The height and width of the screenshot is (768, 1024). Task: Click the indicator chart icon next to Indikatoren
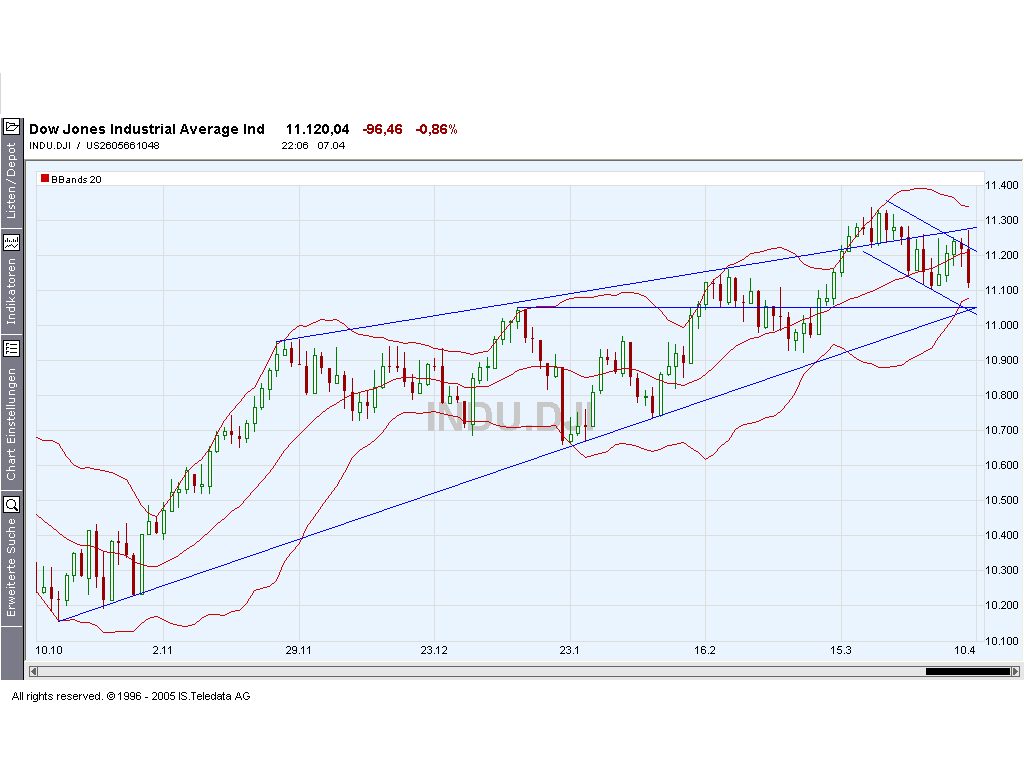tap(13, 242)
